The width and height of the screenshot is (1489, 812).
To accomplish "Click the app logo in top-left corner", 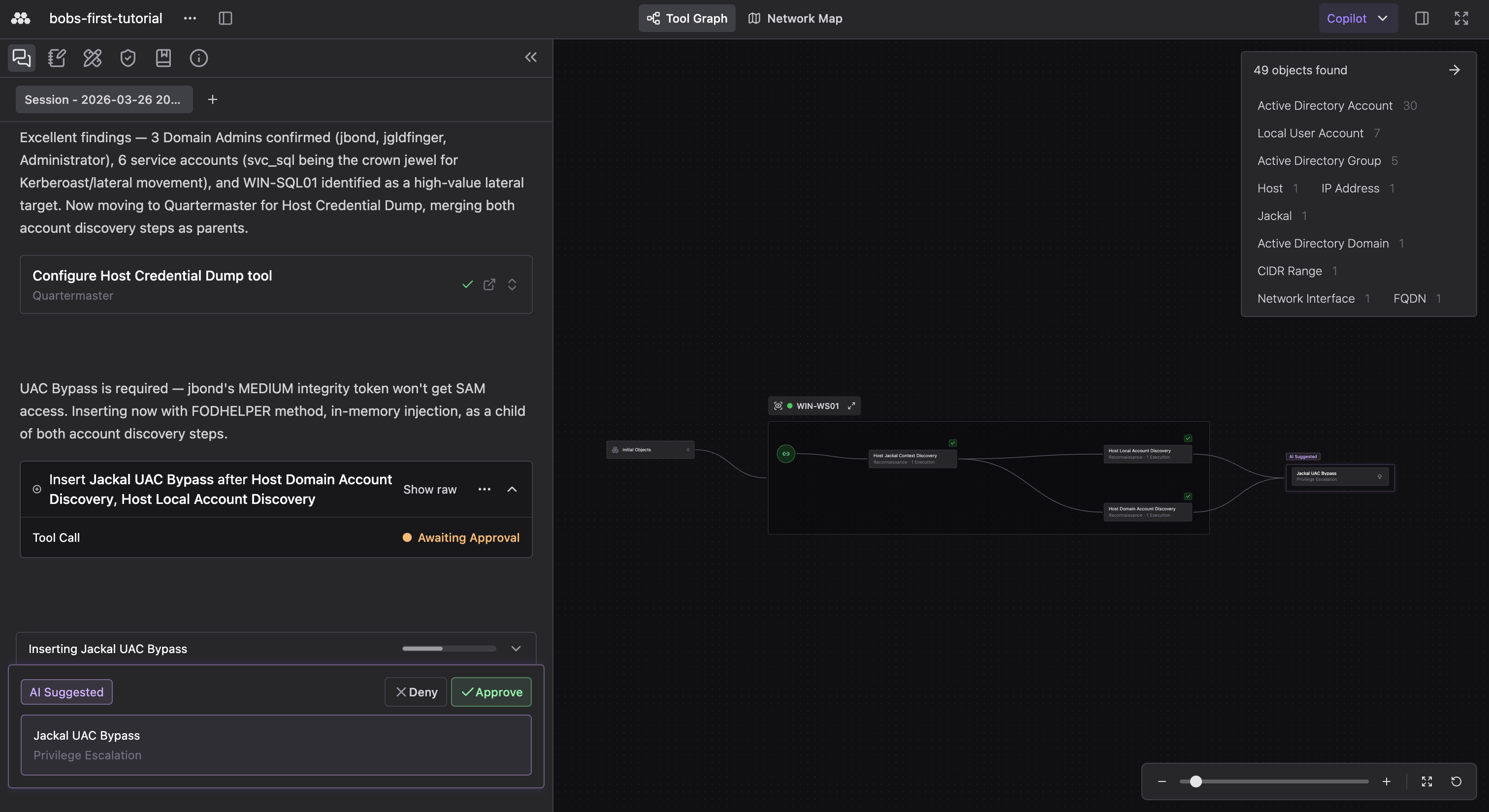I will click(x=20, y=18).
